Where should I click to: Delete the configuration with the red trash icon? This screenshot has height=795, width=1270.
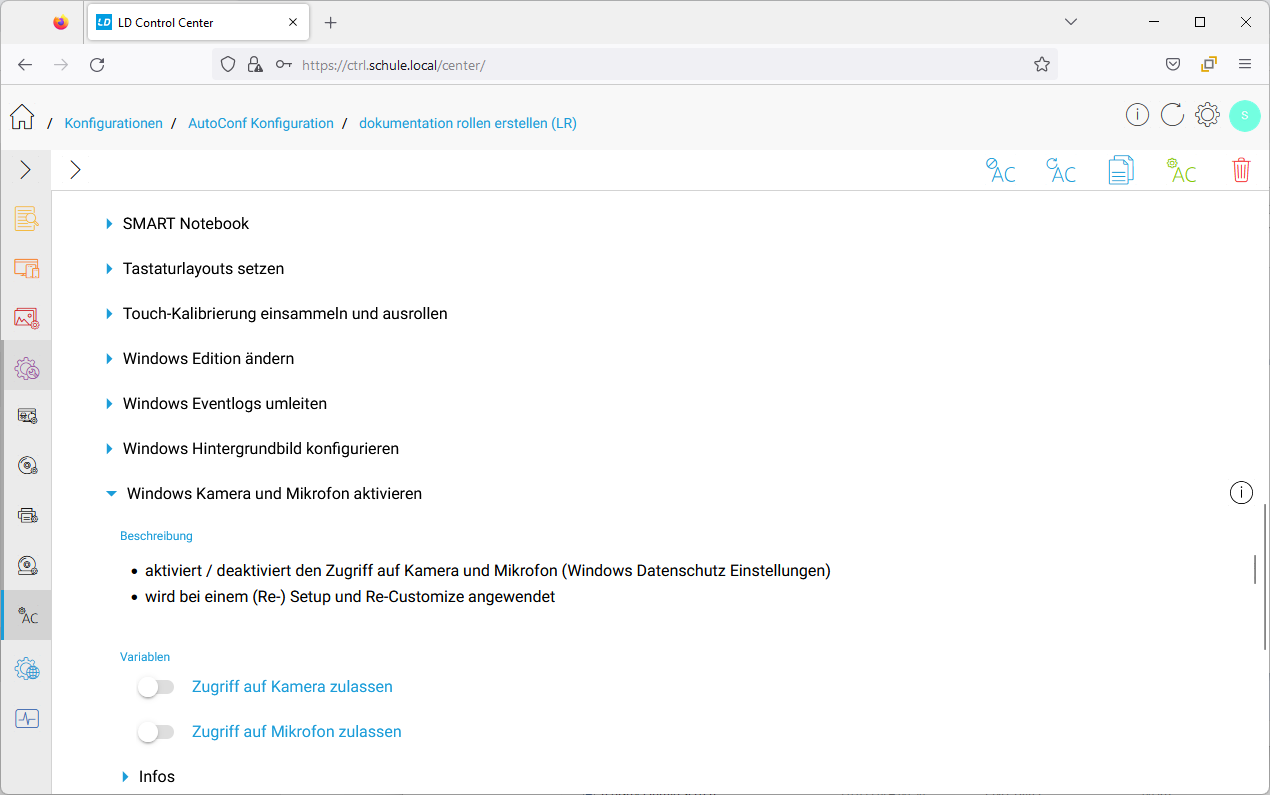pos(1241,170)
